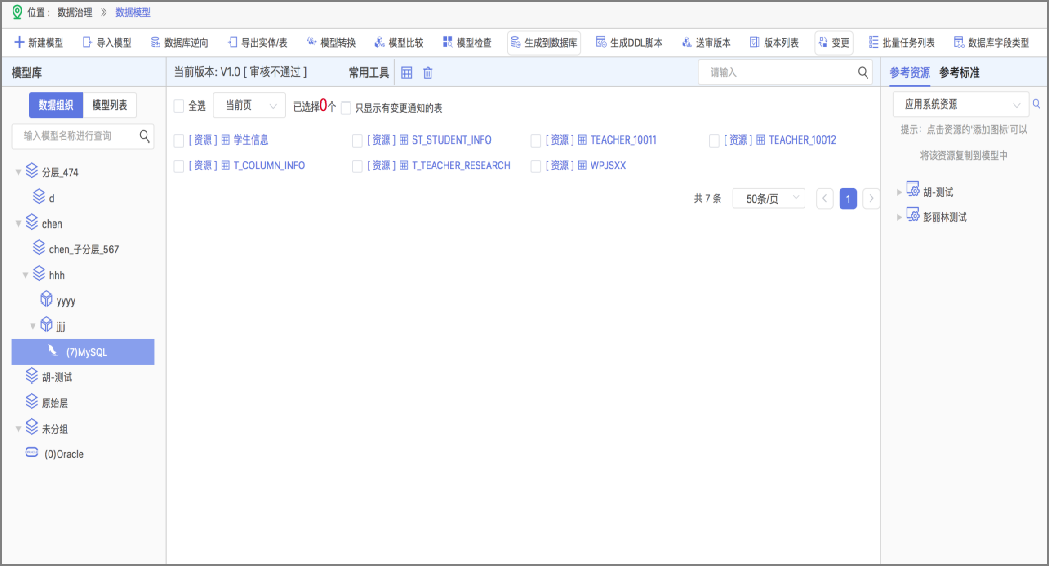
Task: Check the 全选 checkbox
Action: (x=179, y=106)
